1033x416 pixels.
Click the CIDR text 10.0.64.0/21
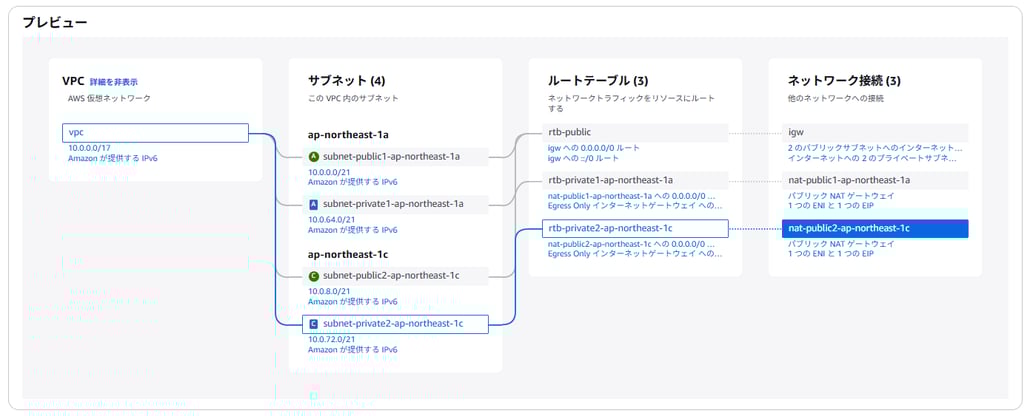[x=331, y=220]
